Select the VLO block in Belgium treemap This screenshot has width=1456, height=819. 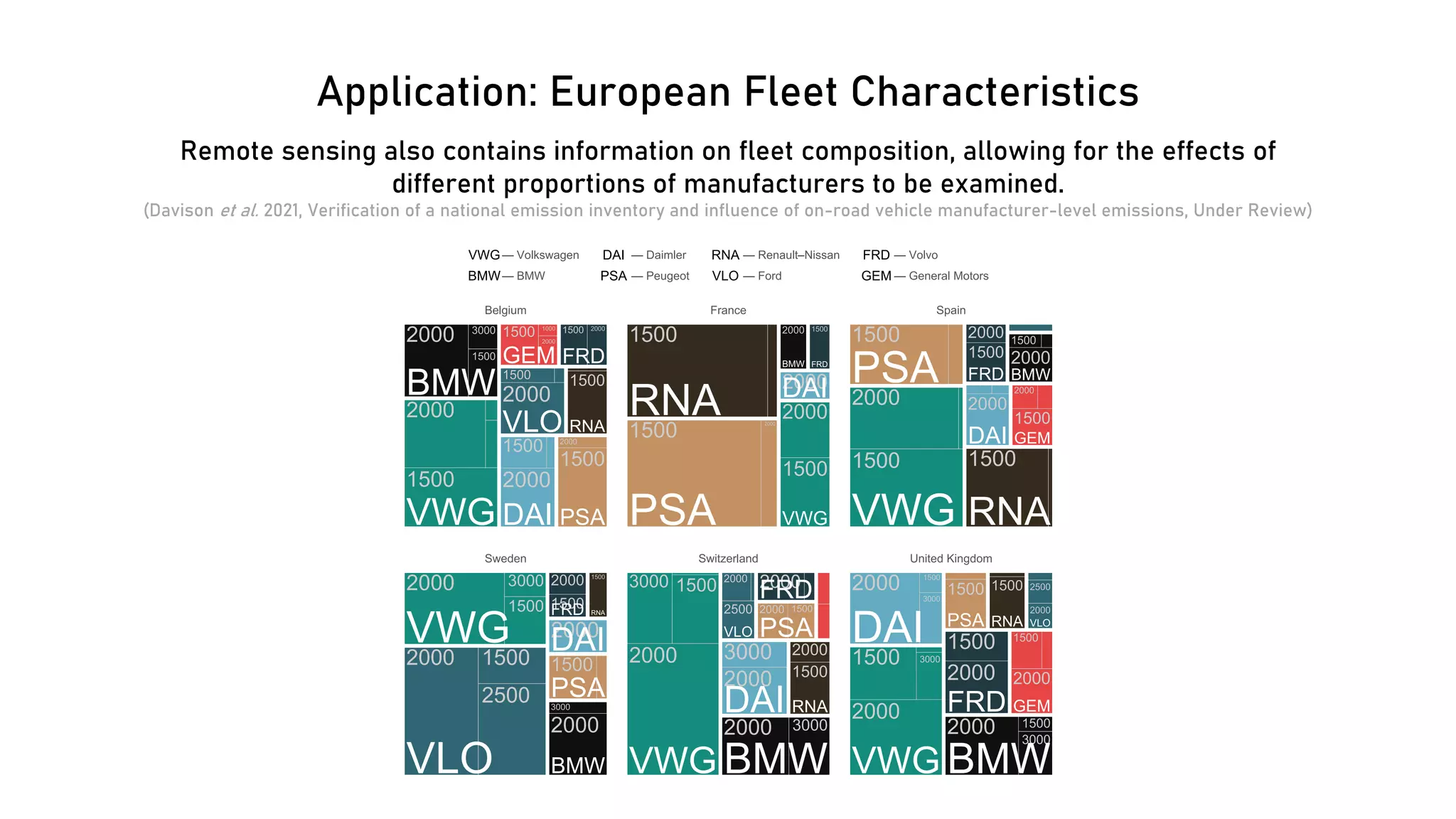point(532,401)
